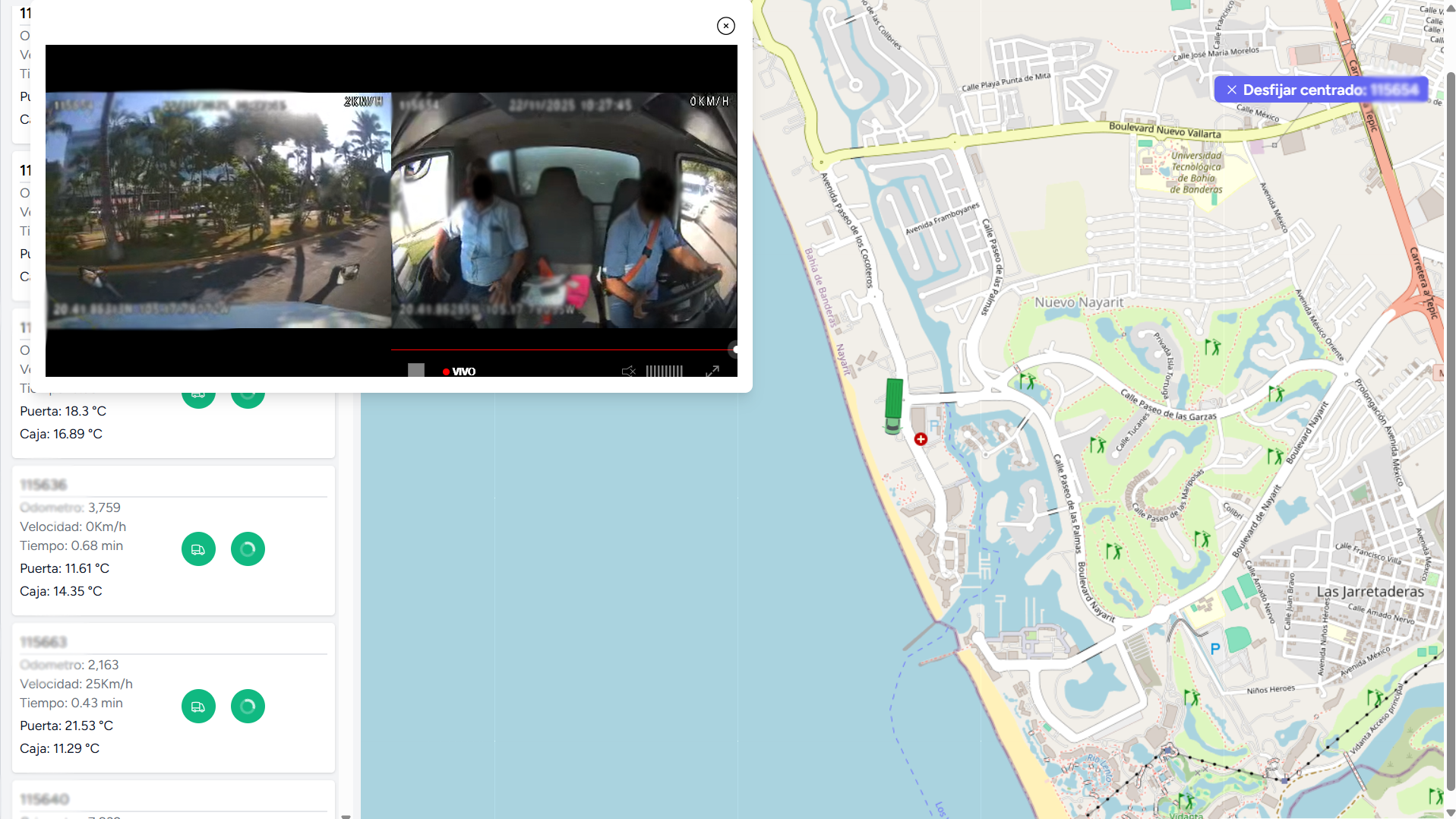Screen dimensions: 1456x819
Task: Click truck icon for vehicle 115663
Action: tap(198, 707)
